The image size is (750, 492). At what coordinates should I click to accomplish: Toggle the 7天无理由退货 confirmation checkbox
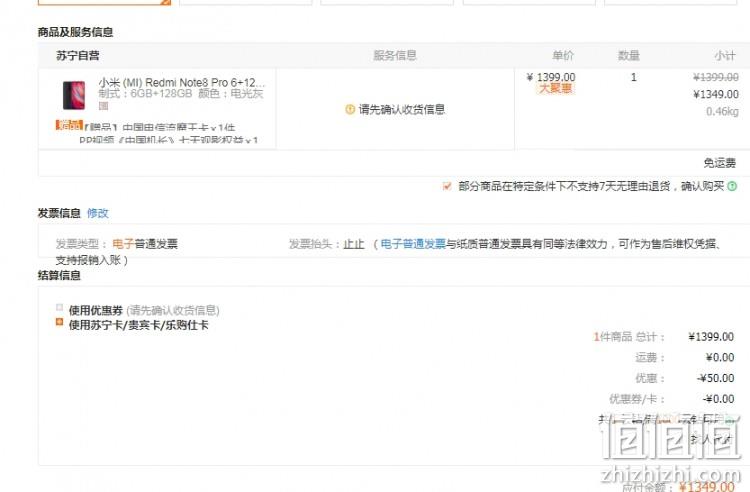tap(447, 186)
